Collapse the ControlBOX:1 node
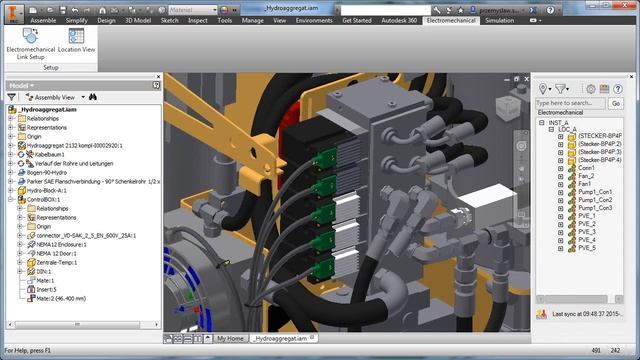 click(x=11, y=199)
